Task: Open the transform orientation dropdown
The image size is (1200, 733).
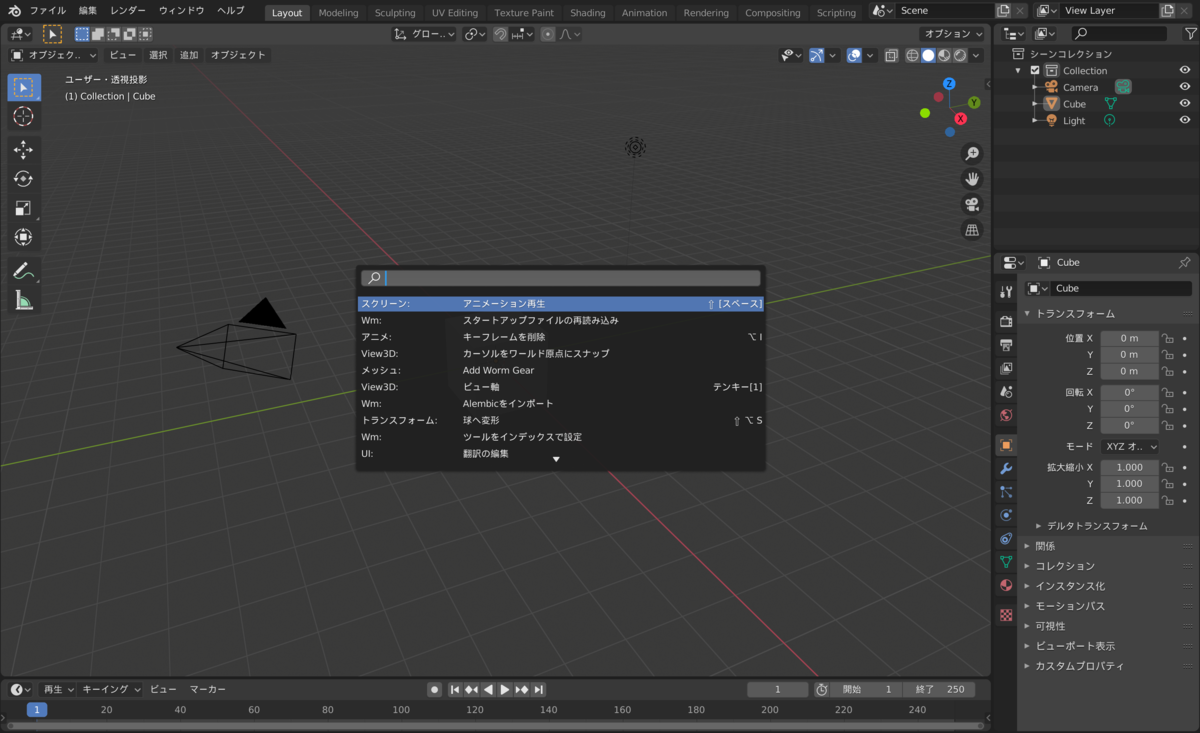Action: click(x=424, y=34)
